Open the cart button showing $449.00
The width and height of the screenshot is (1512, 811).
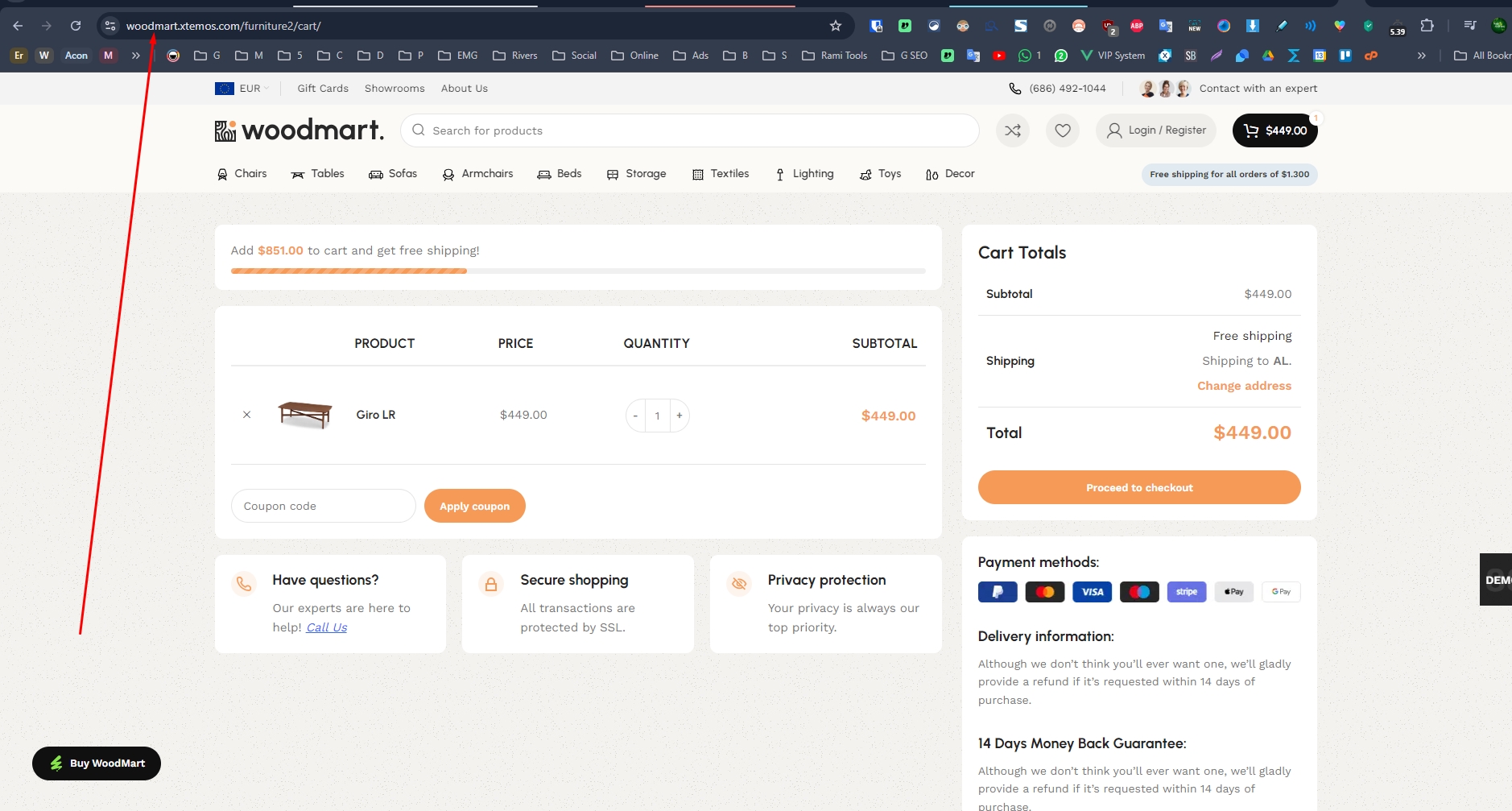point(1274,130)
